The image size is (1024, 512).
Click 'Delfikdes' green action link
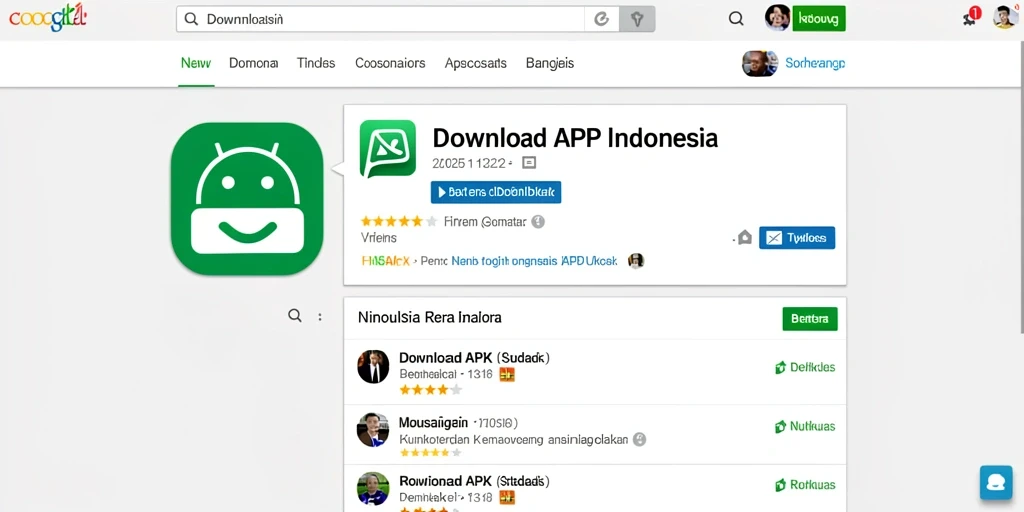[x=805, y=367]
